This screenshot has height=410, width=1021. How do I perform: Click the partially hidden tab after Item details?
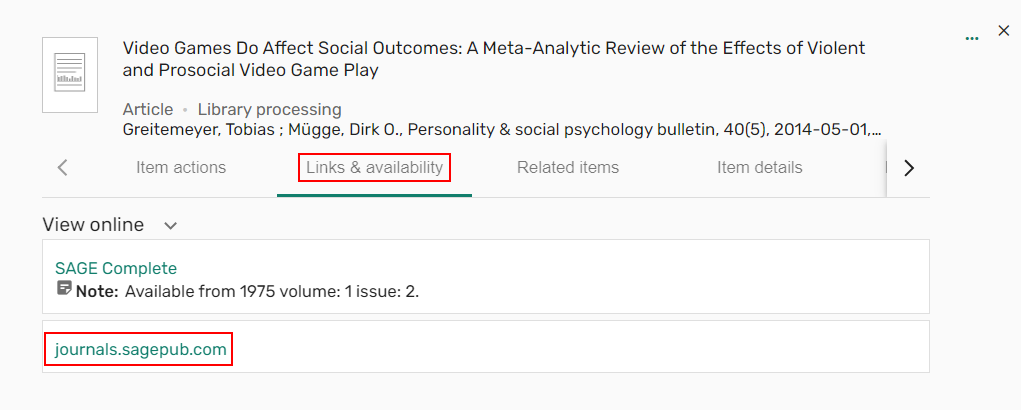(x=886, y=168)
